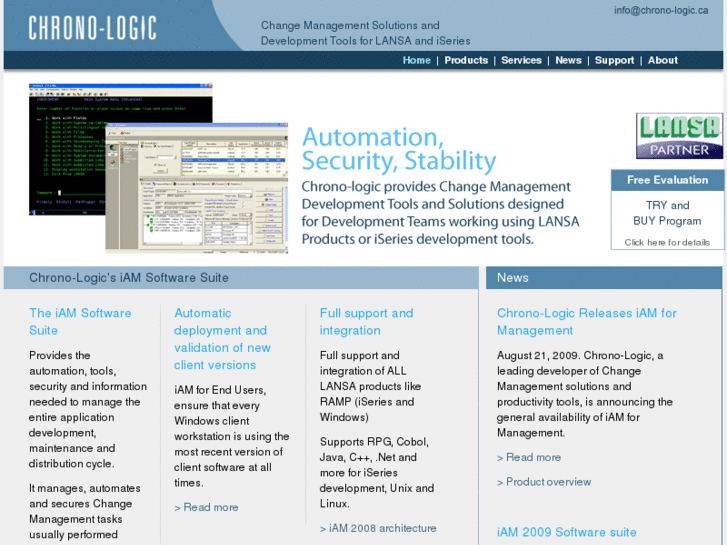Open the iAM 2008 architecture link
The image size is (727, 545).
(x=378, y=528)
